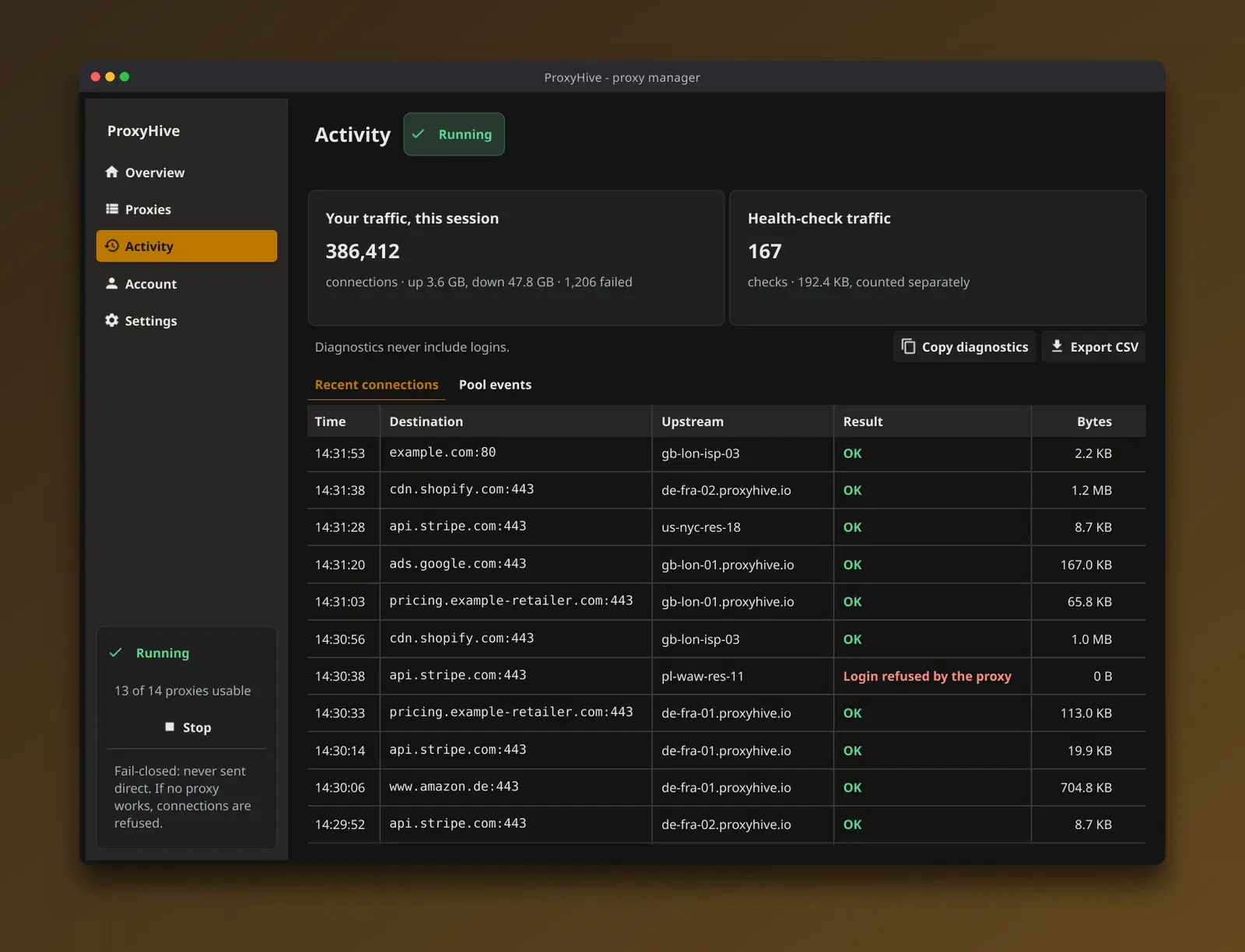Click the Fail-closed notice text in sidebar
Viewport: 1245px width, 952px height.
click(x=183, y=796)
